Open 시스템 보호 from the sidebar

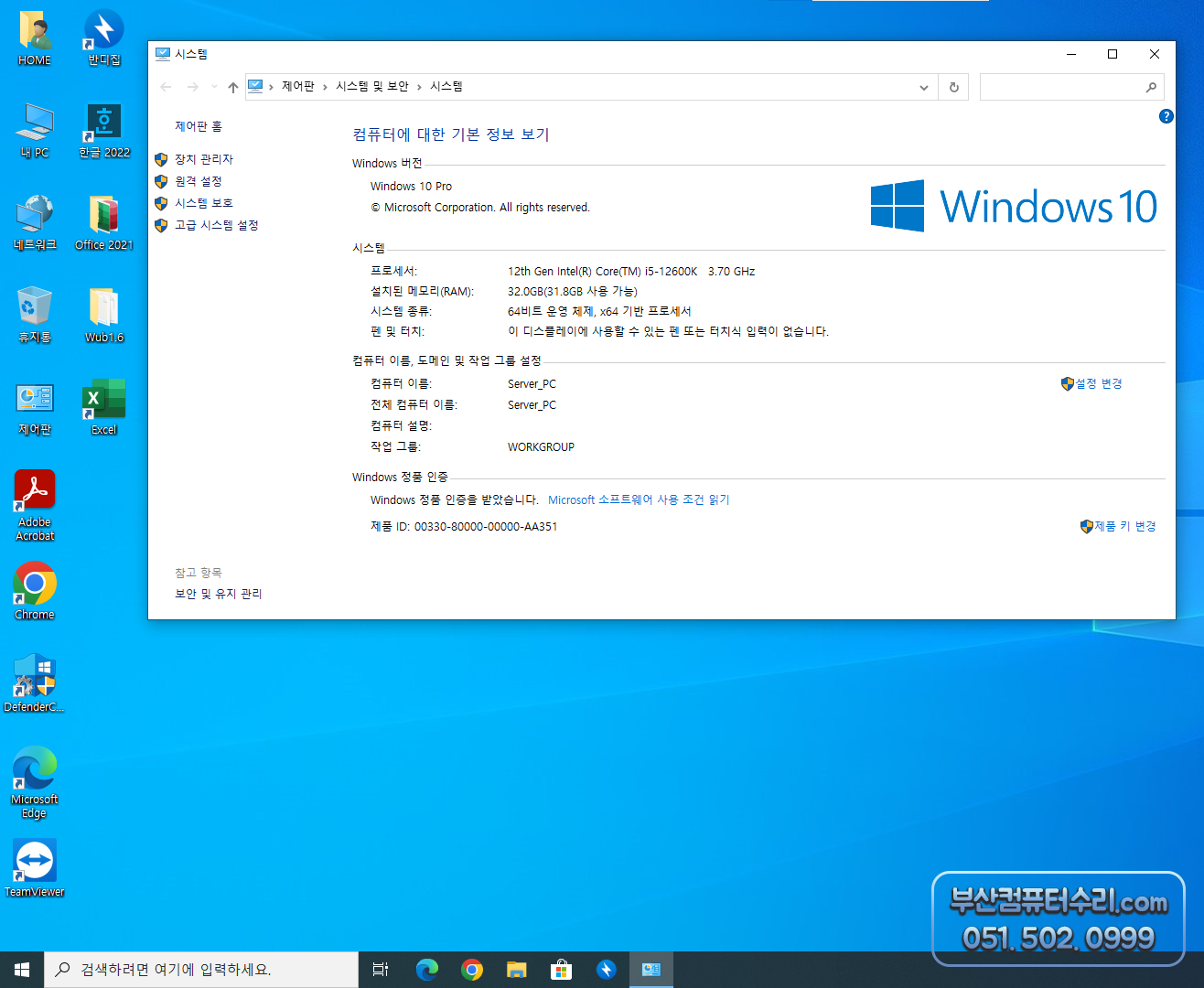(203, 203)
